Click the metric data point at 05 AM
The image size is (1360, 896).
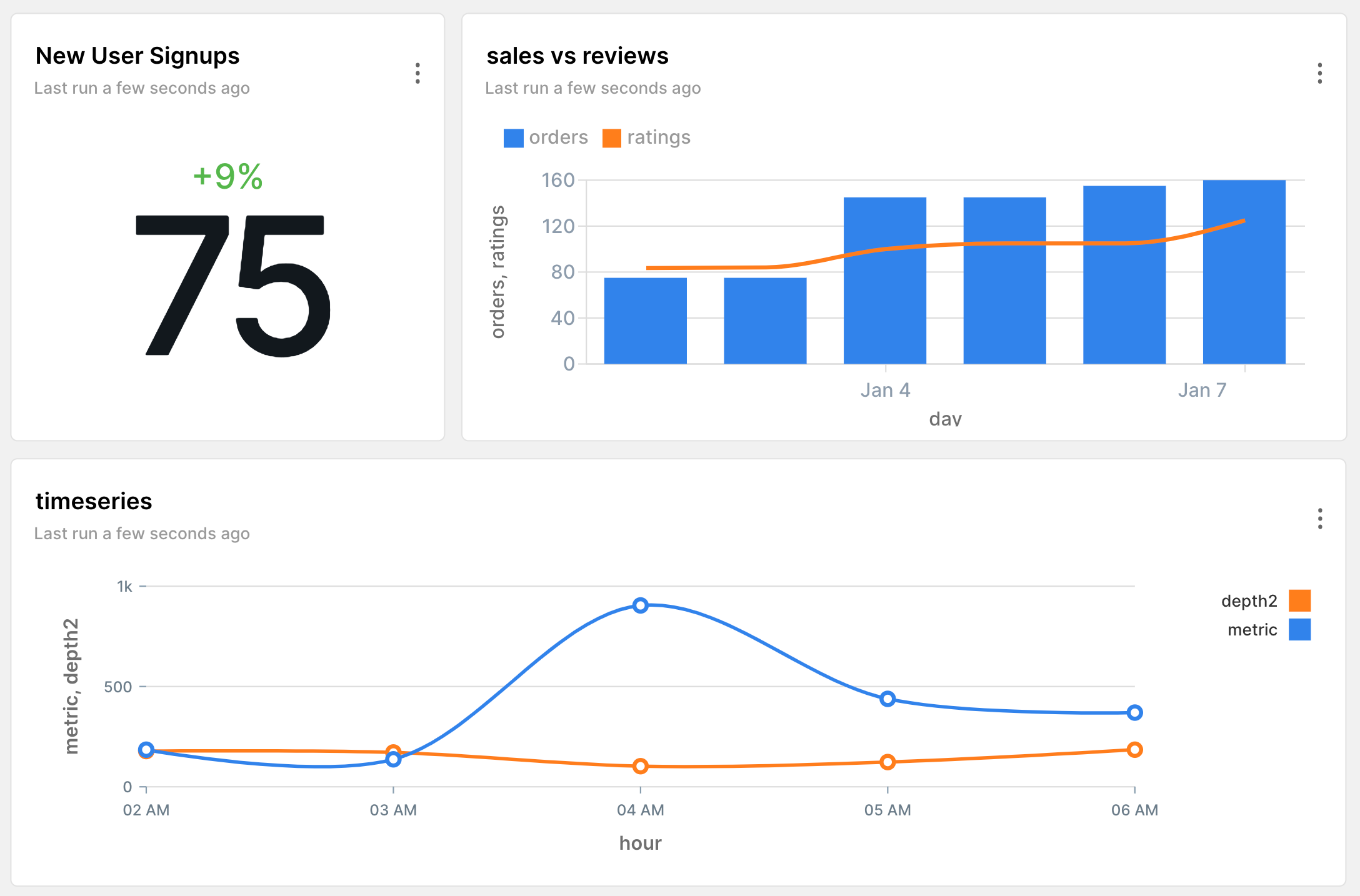[x=887, y=699]
